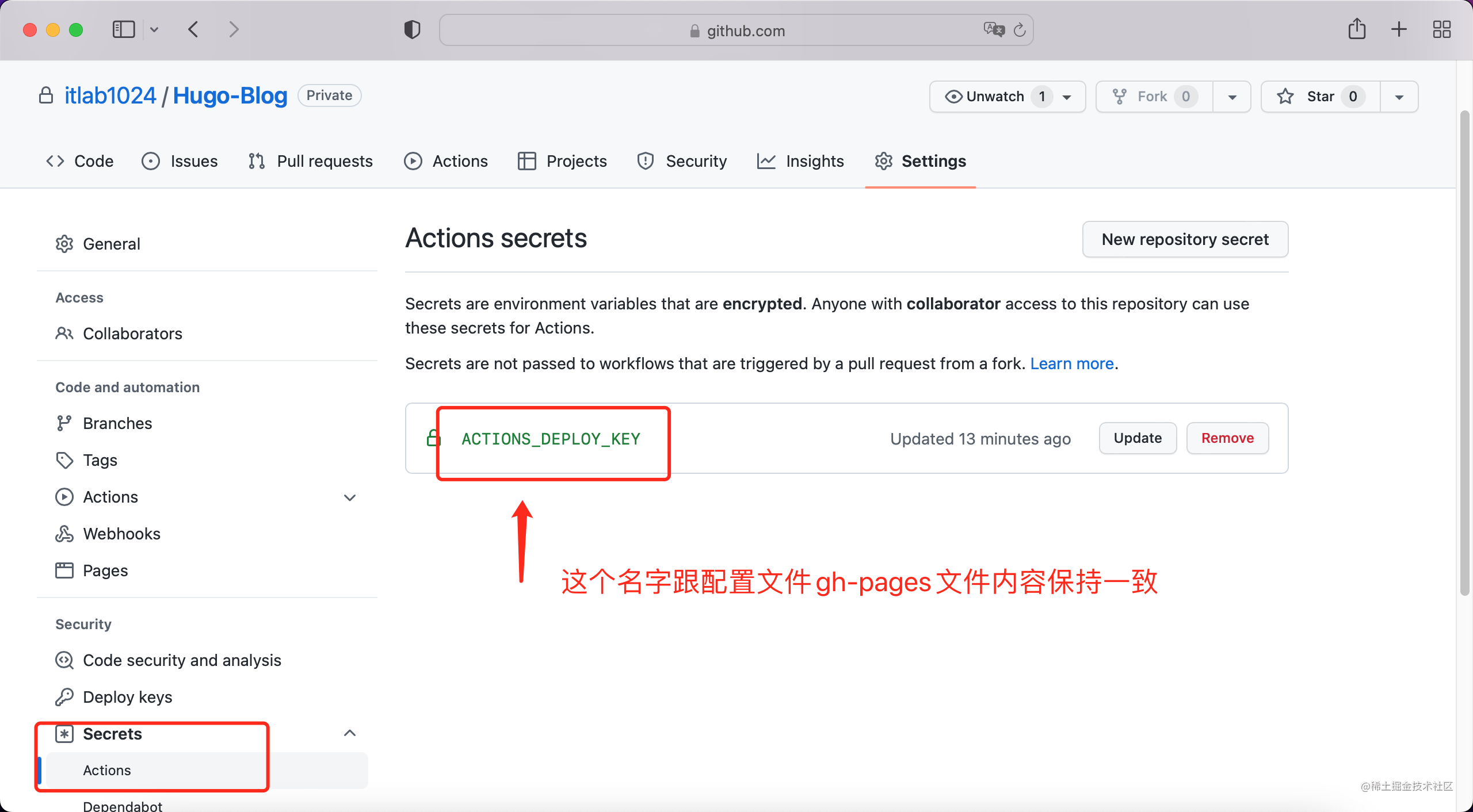Click the Safari sidebar toggle icon
Screen dimensions: 1473x812
pyautogui.click(x=123, y=29)
